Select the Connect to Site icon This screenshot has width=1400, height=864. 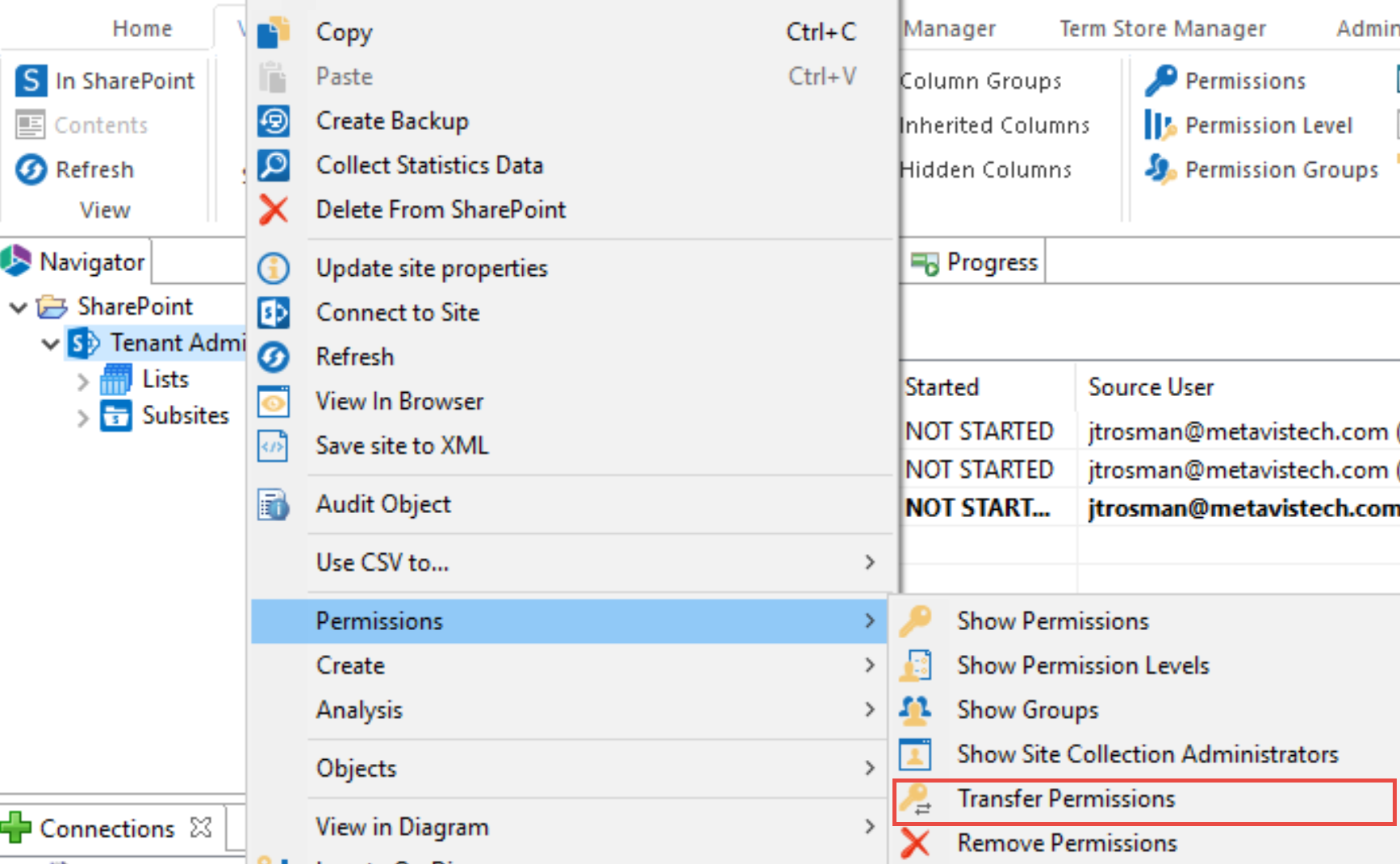pyautogui.click(x=274, y=313)
